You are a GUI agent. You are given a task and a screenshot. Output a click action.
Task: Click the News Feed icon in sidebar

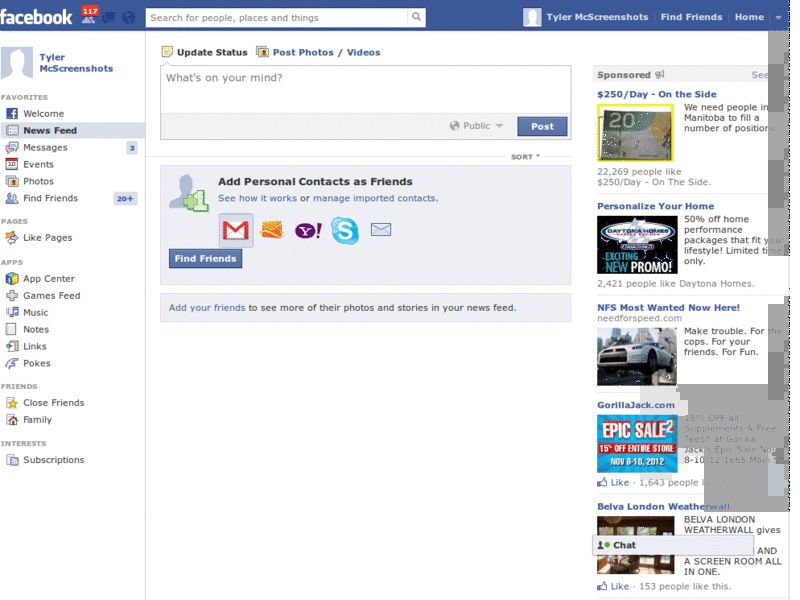point(12,130)
